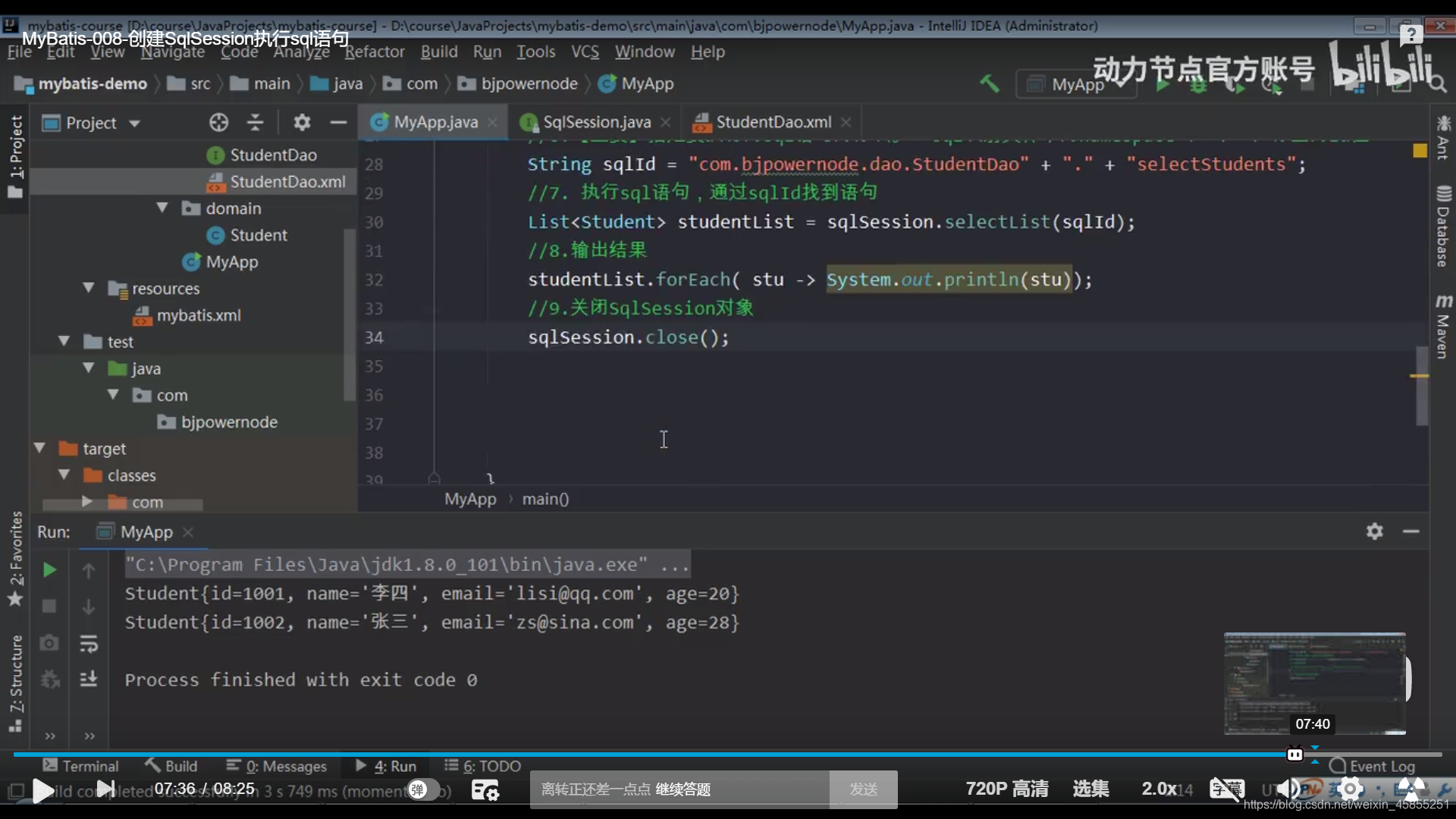1456x819 pixels.
Task: Click the next-video skip button
Action: (x=105, y=789)
